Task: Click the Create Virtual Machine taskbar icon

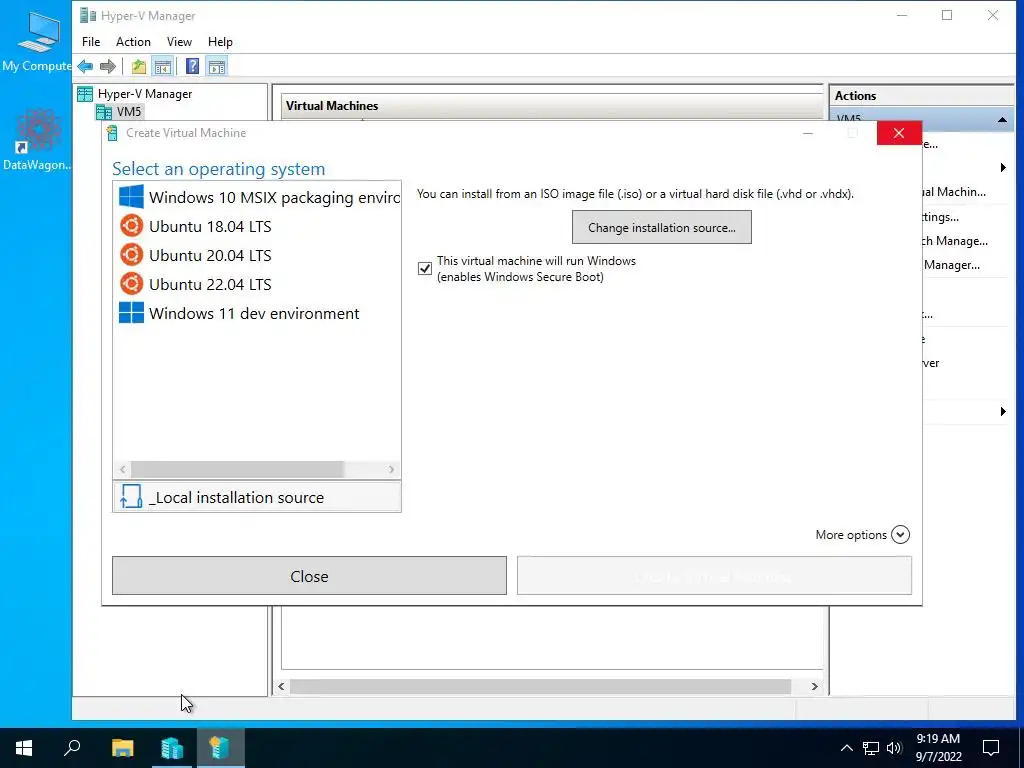Action: [220, 748]
